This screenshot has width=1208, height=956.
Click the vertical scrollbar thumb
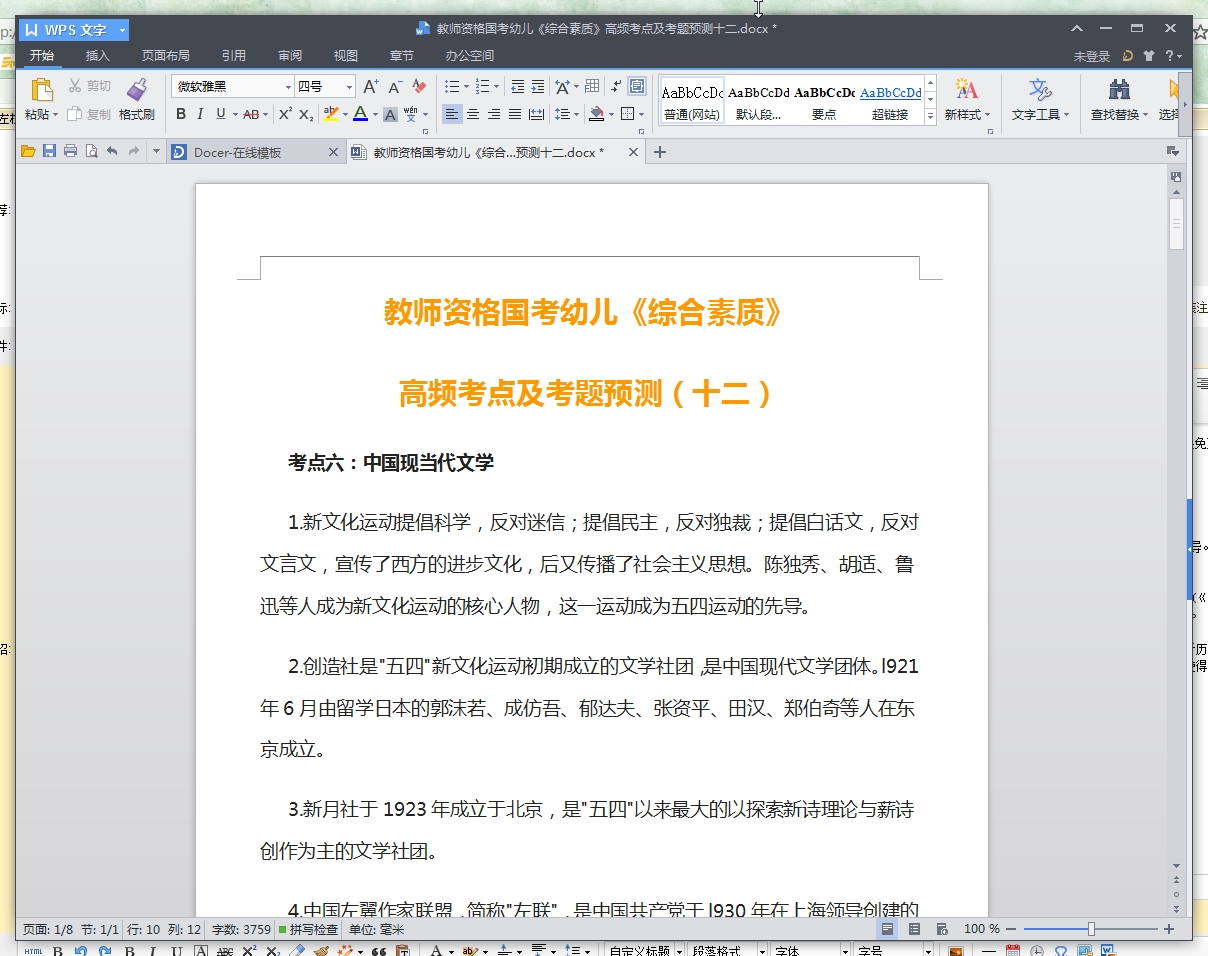[1176, 224]
